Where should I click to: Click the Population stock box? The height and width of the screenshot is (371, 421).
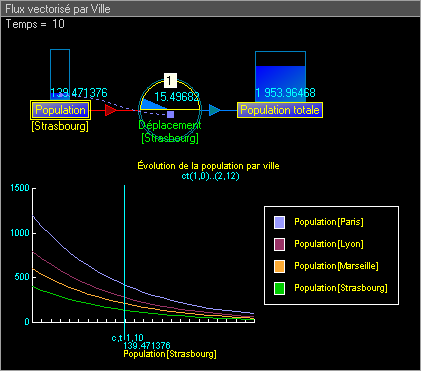click(x=60, y=110)
